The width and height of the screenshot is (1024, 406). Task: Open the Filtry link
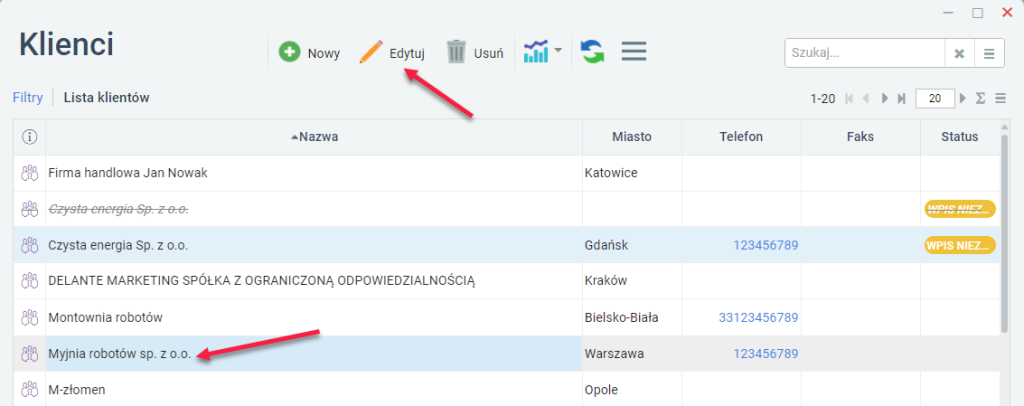coord(27,98)
